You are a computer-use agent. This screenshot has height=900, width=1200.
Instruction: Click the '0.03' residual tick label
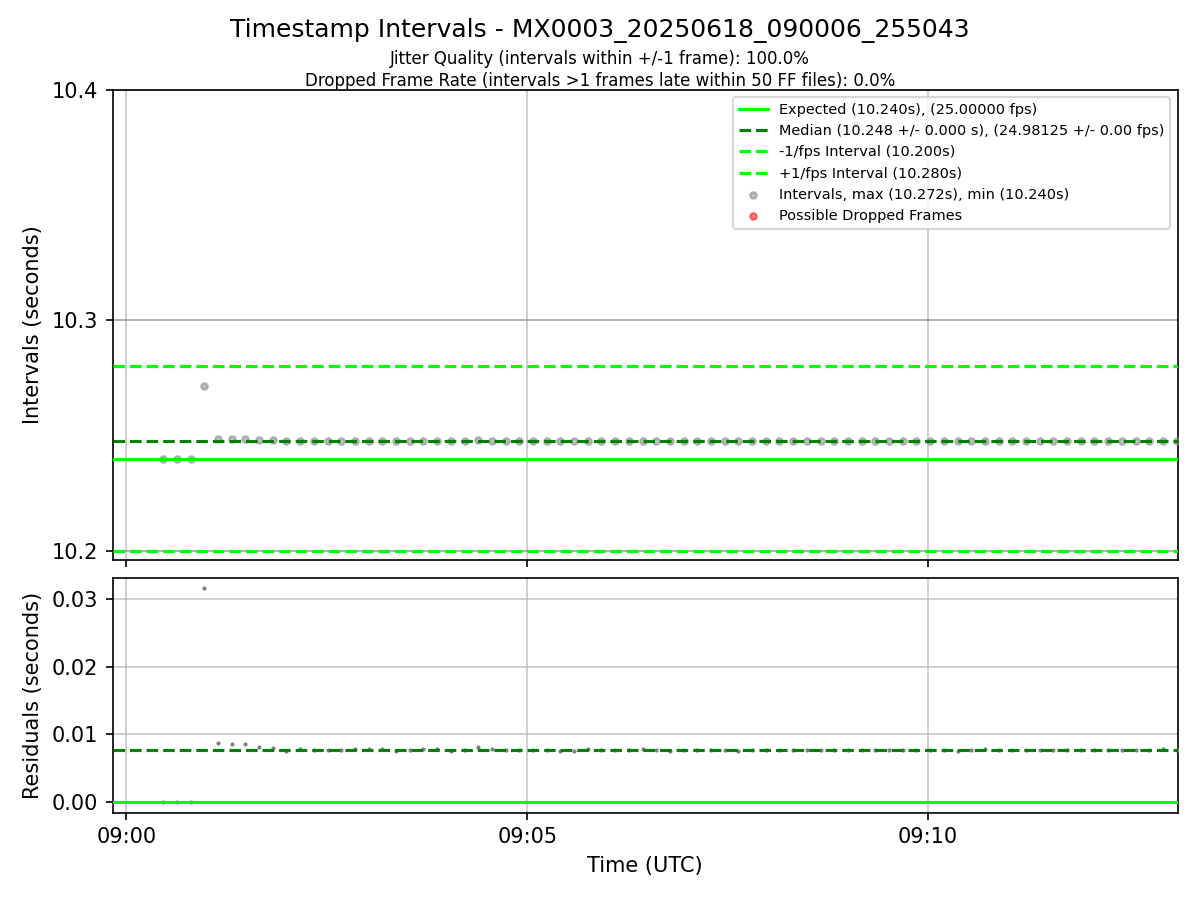tap(75, 600)
